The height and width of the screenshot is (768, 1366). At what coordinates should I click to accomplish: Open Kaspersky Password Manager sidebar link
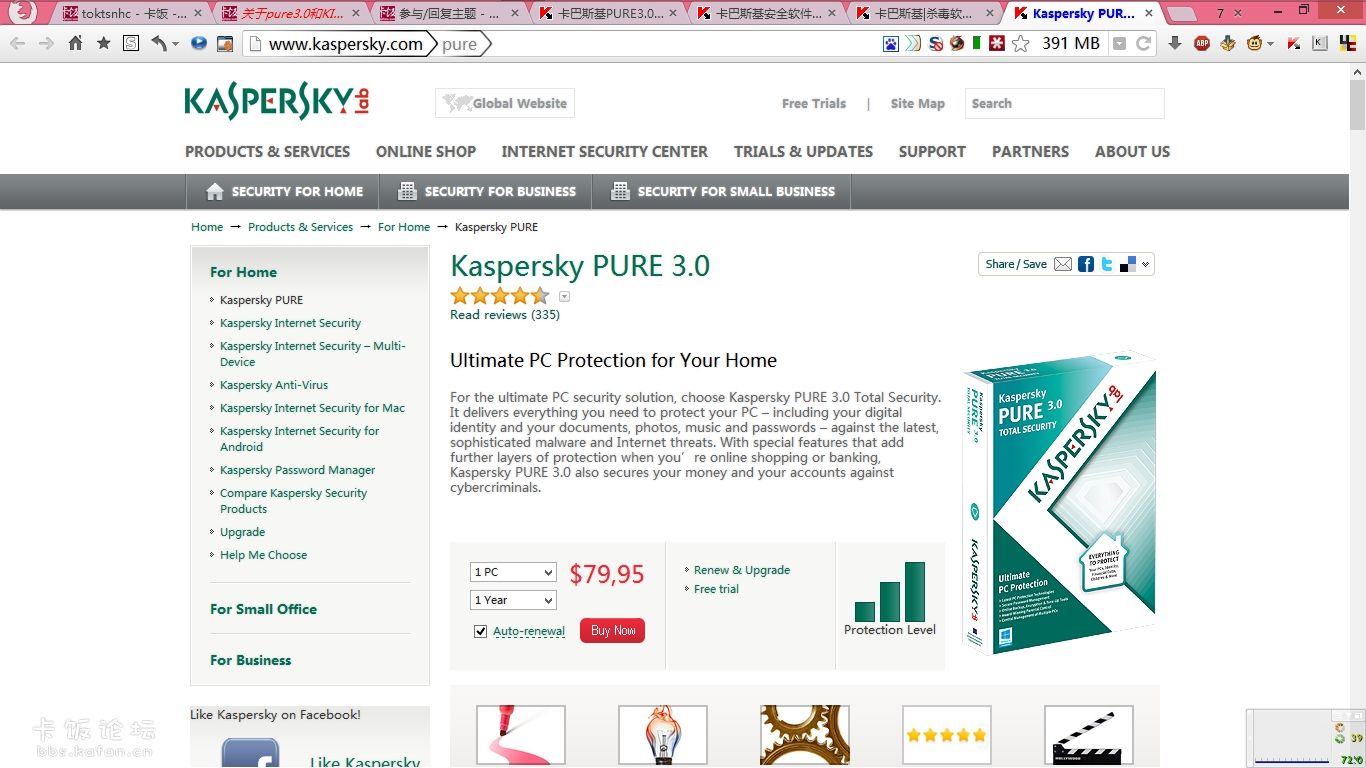(298, 470)
